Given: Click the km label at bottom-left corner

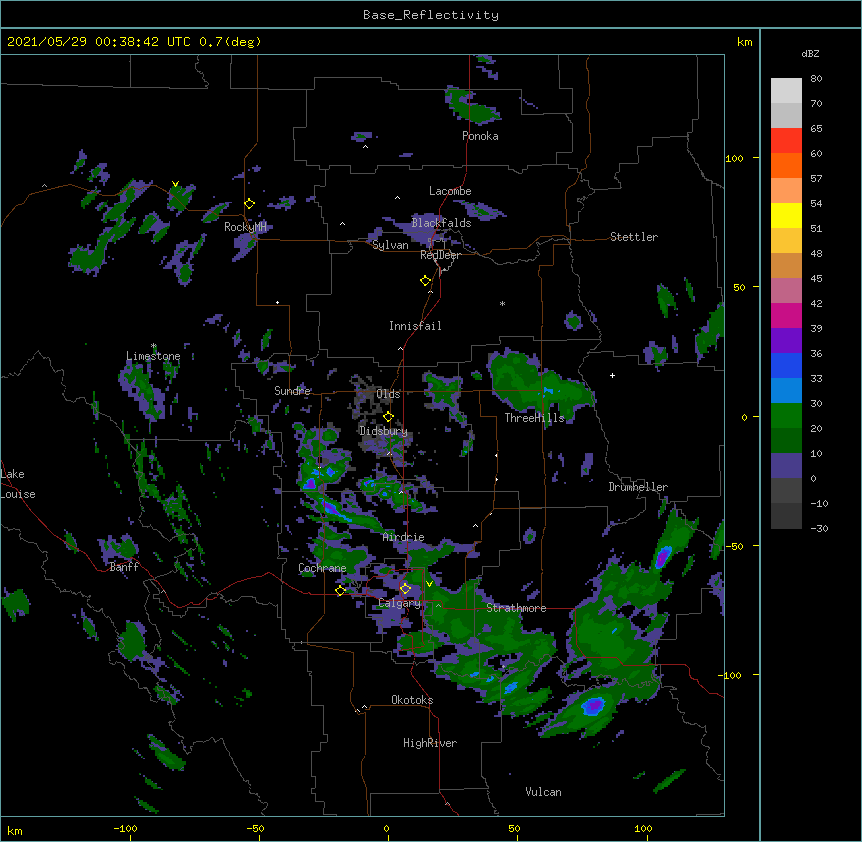Looking at the screenshot, I should click(15, 830).
